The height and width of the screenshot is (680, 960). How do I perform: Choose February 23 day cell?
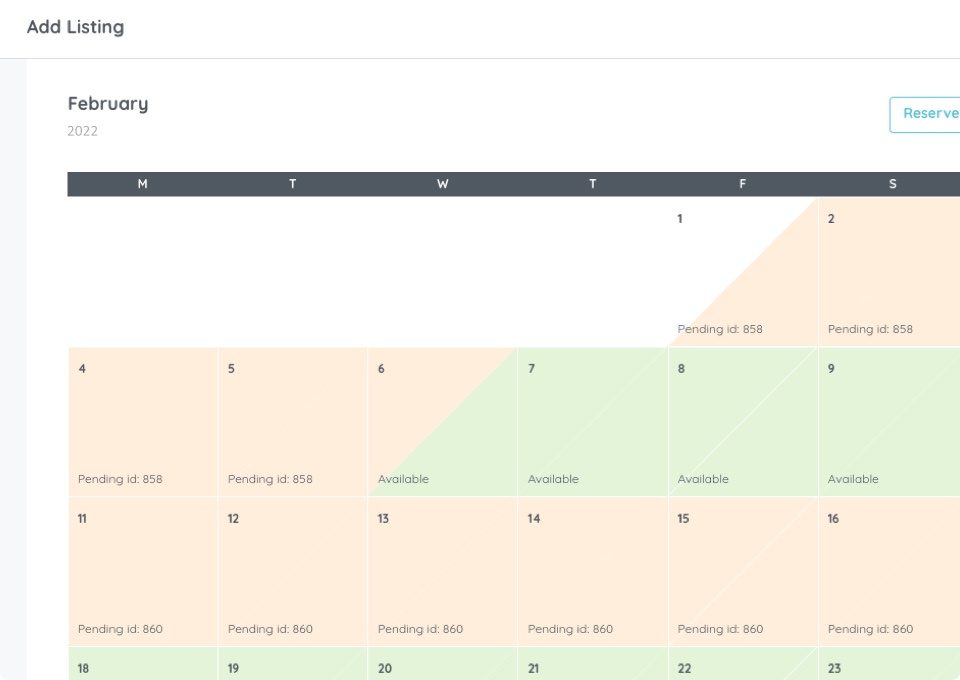889,664
